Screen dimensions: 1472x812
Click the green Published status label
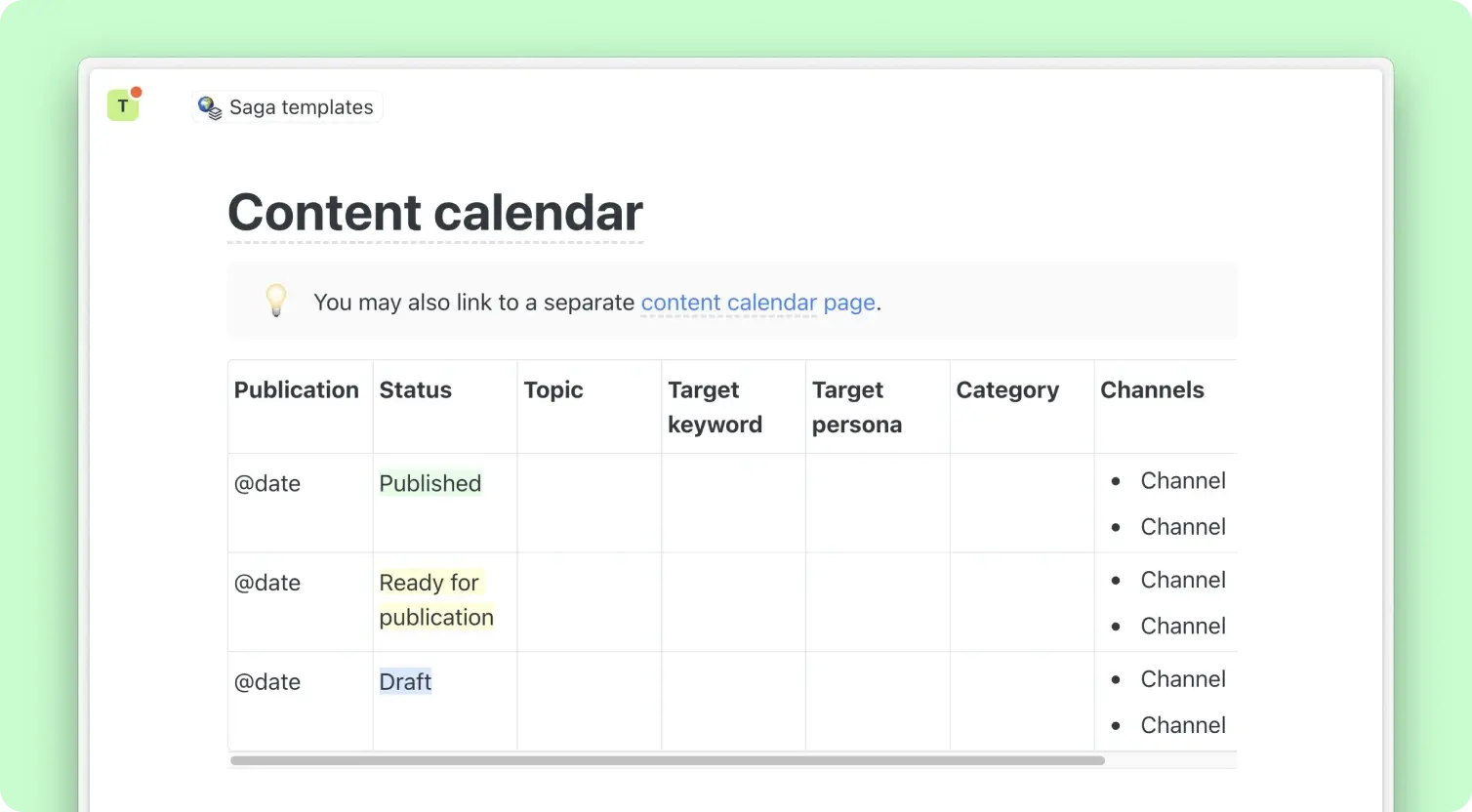point(429,483)
